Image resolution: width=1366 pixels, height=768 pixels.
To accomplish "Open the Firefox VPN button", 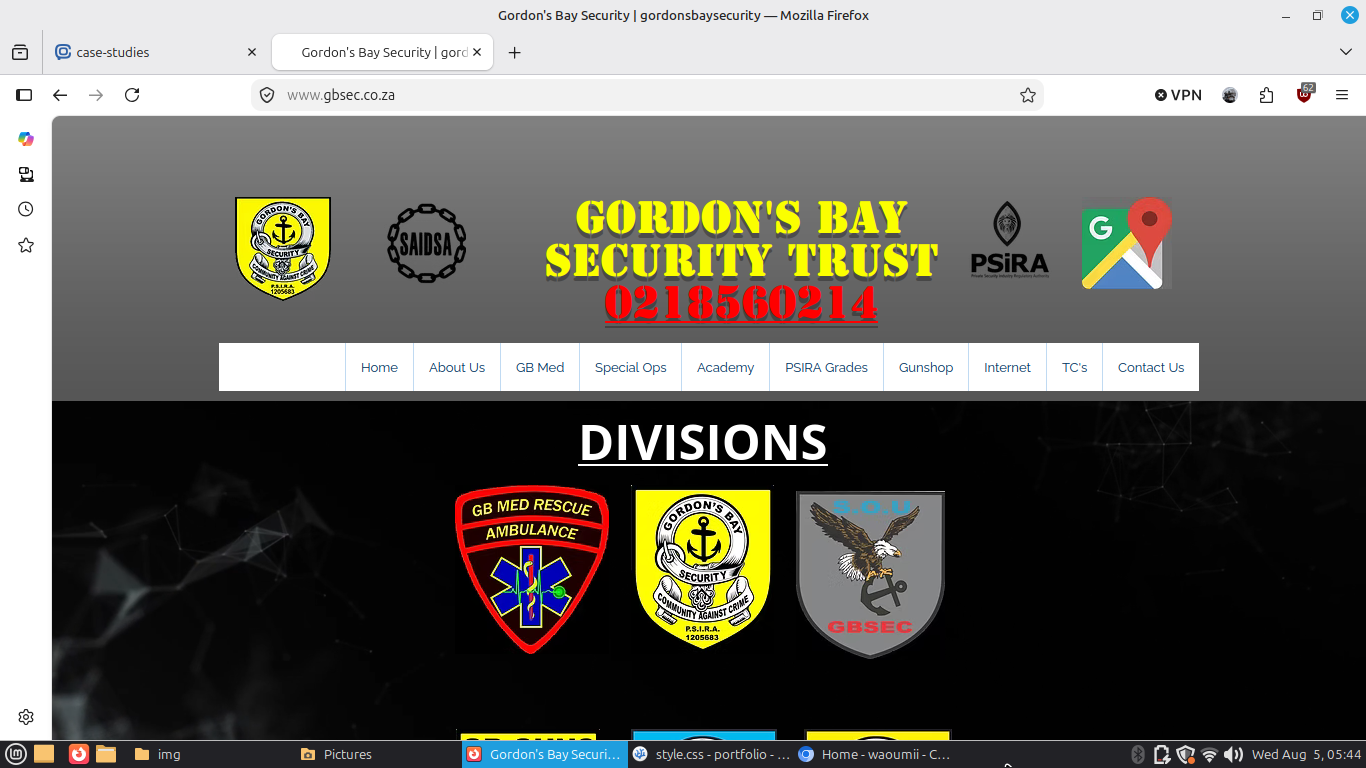I will point(1178,95).
